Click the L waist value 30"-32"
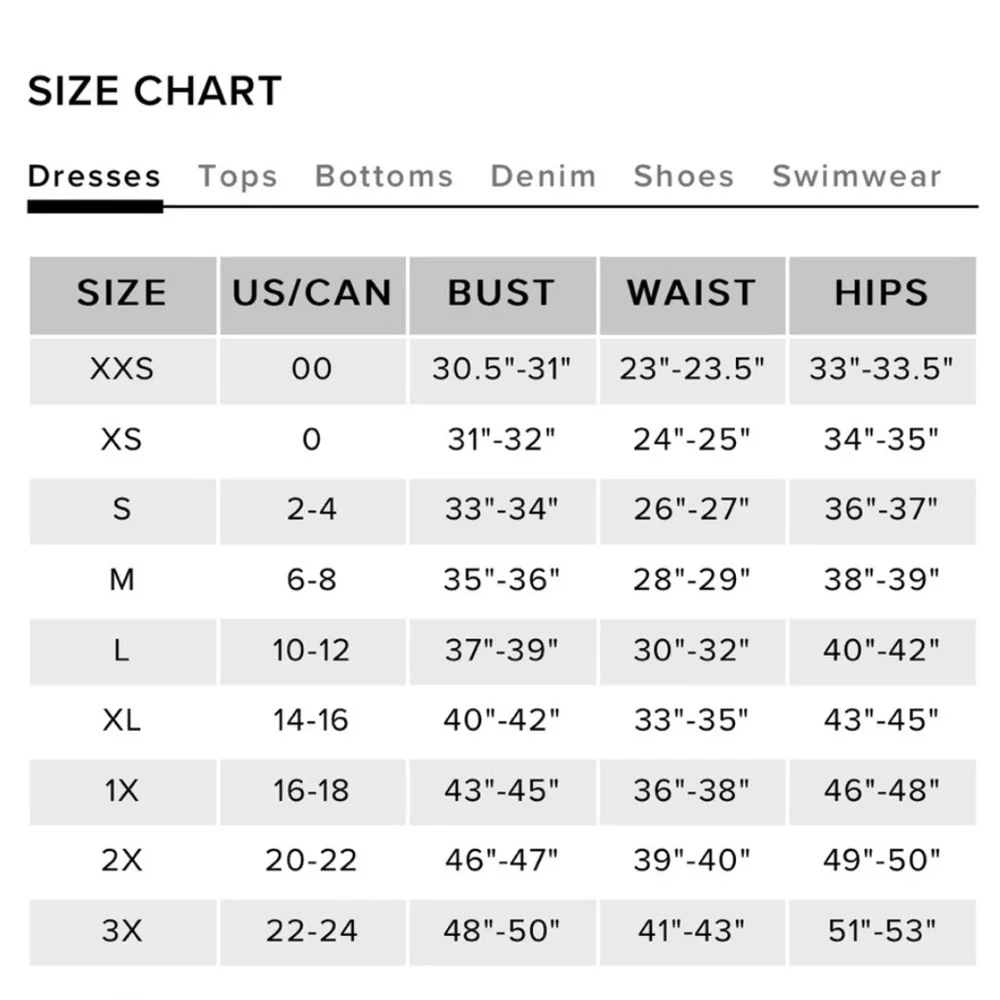Screen dimensions: 1000x1000 pos(692,650)
